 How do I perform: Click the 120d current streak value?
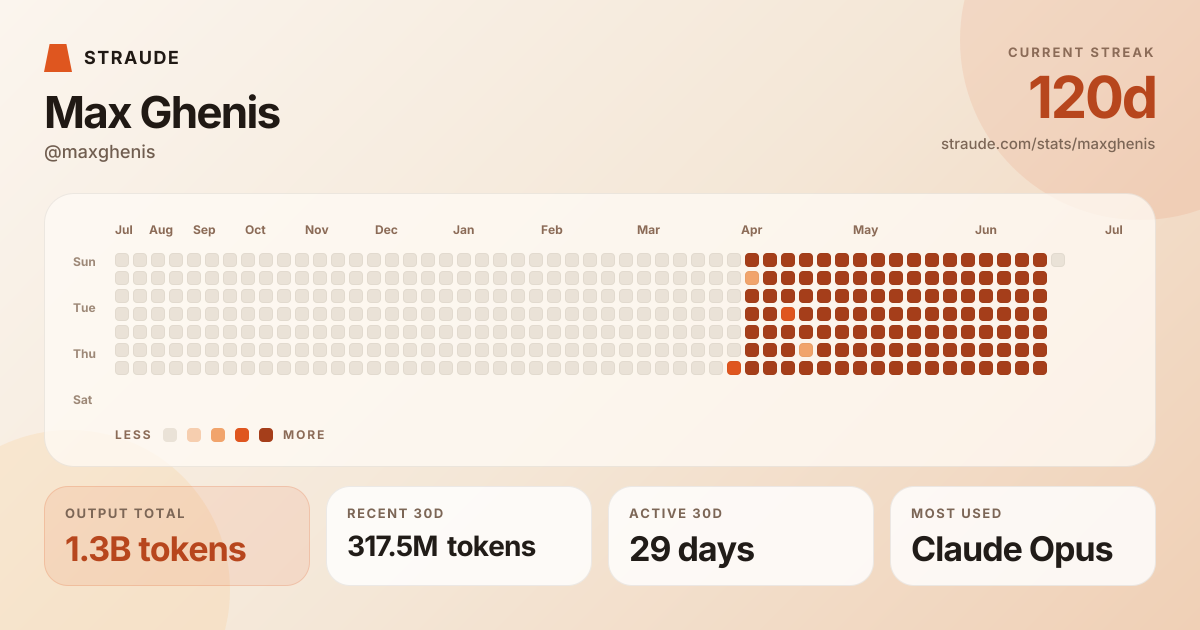pyautogui.click(x=1092, y=98)
